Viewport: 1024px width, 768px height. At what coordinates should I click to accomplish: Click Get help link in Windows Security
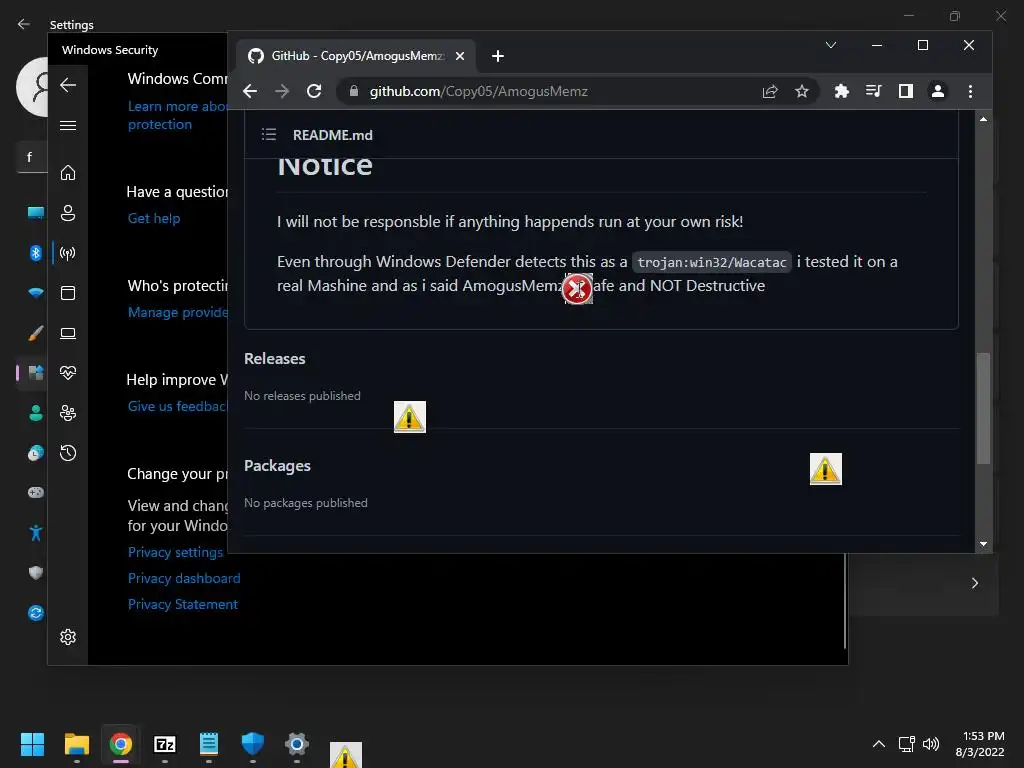(154, 219)
